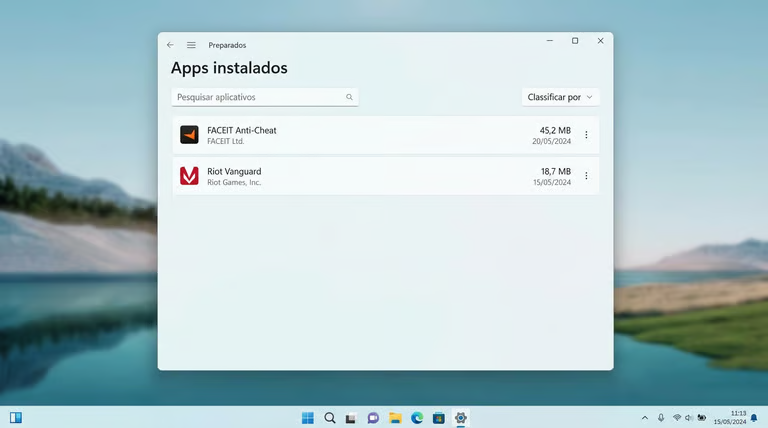768x428 pixels.
Task: Click the 20/05/2024 install date
Action: (x=552, y=141)
